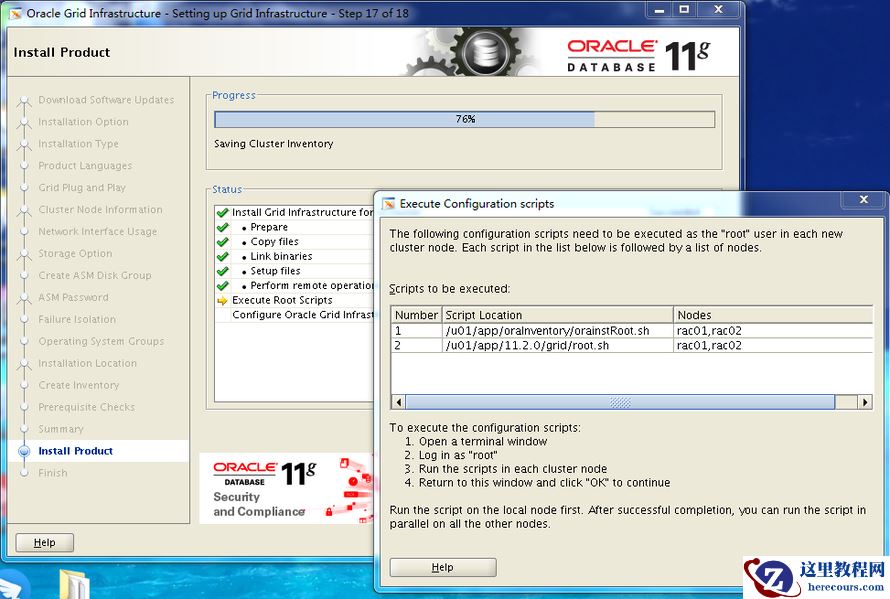Click the Number column header
The height and width of the screenshot is (599, 890).
pos(416,315)
